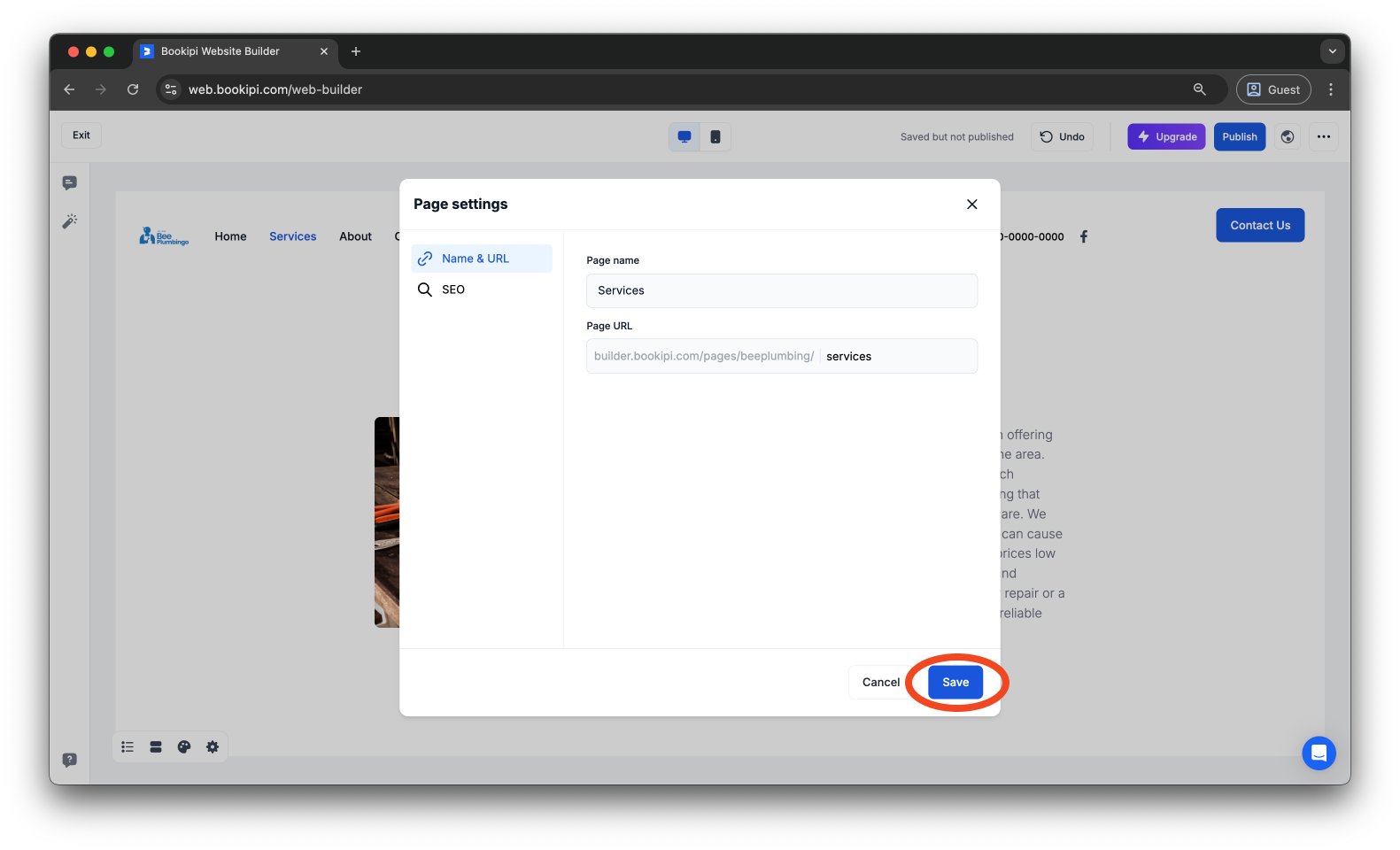The height and width of the screenshot is (850, 1400).
Task: Click the Home nav link
Action: [x=230, y=236]
